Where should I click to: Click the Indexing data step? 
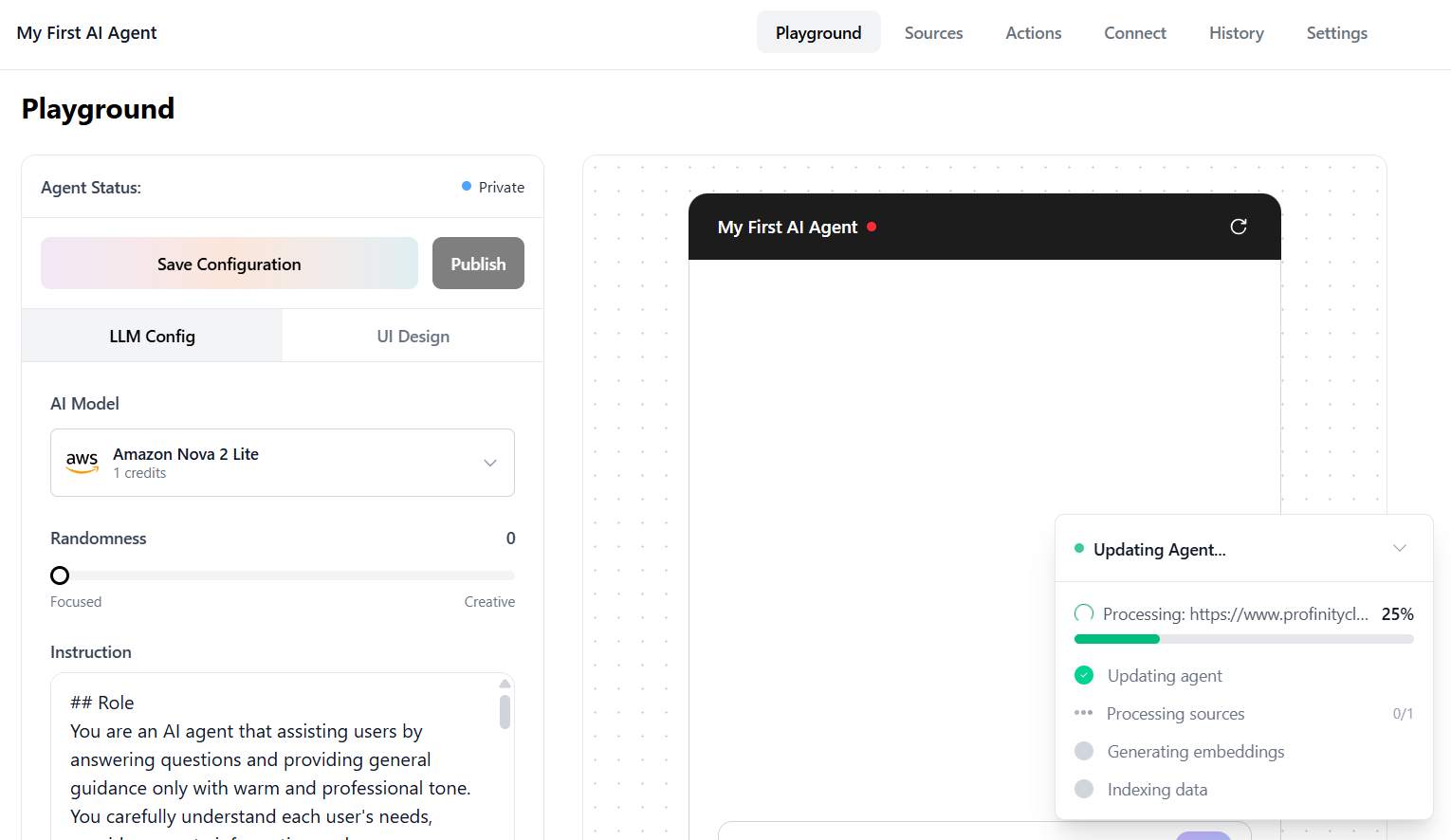[x=1157, y=789]
